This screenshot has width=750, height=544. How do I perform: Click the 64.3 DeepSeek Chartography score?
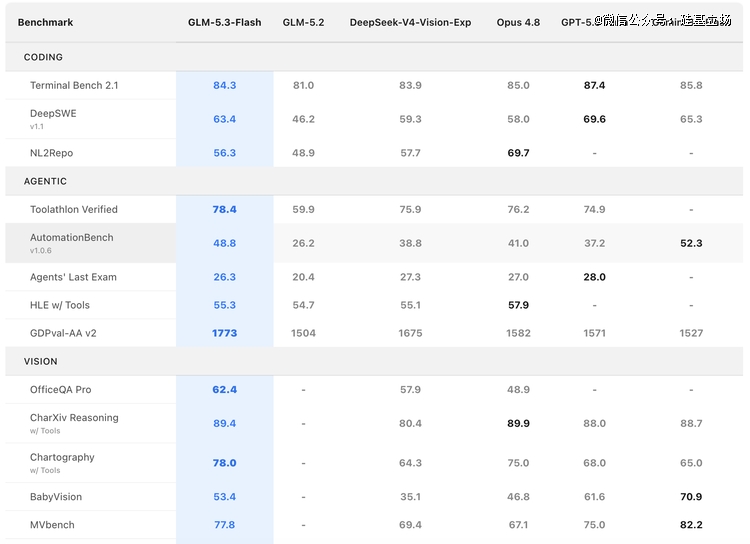pos(410,463)
